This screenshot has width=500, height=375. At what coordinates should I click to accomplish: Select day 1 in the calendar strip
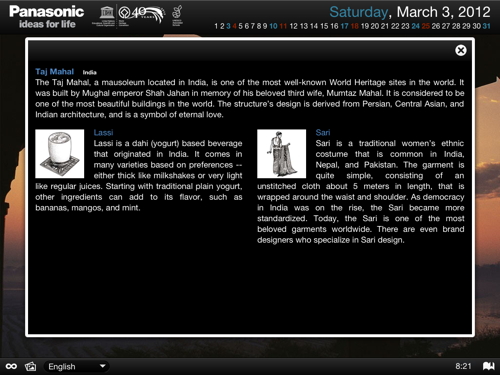click(x=216, y=26)
